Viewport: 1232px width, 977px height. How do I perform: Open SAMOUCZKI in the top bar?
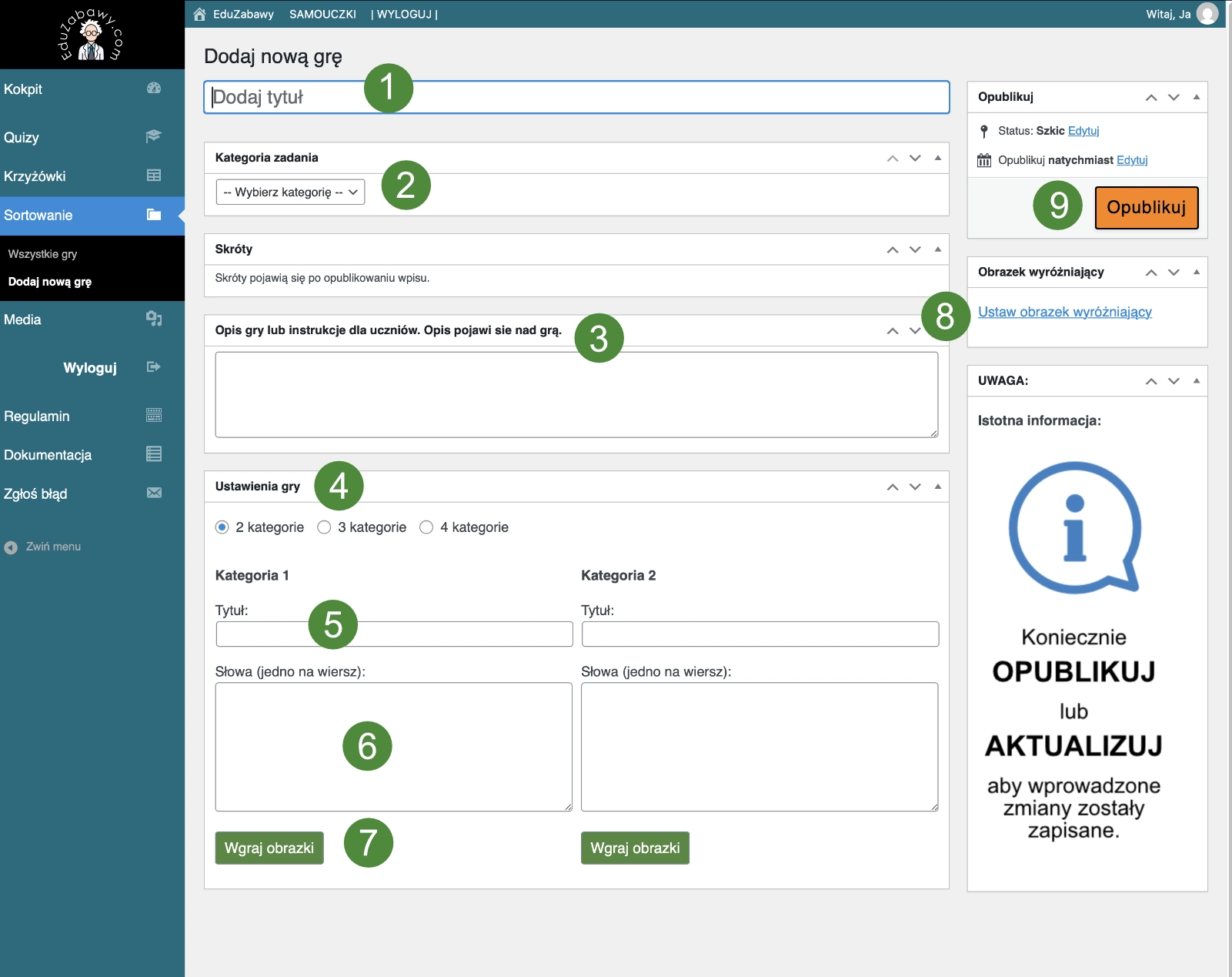coord(322,14)
